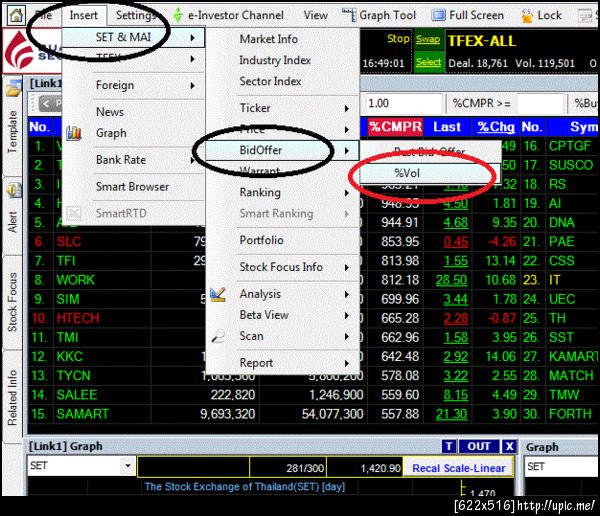Image resolution: width=600 pixels, height=516 pixels.
Task: Click the field containing 1.00
Action: tap(402, 103)
